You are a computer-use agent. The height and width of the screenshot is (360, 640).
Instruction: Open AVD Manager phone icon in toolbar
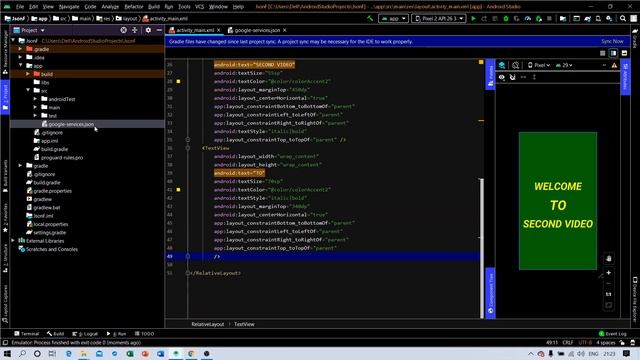[598, 18]
